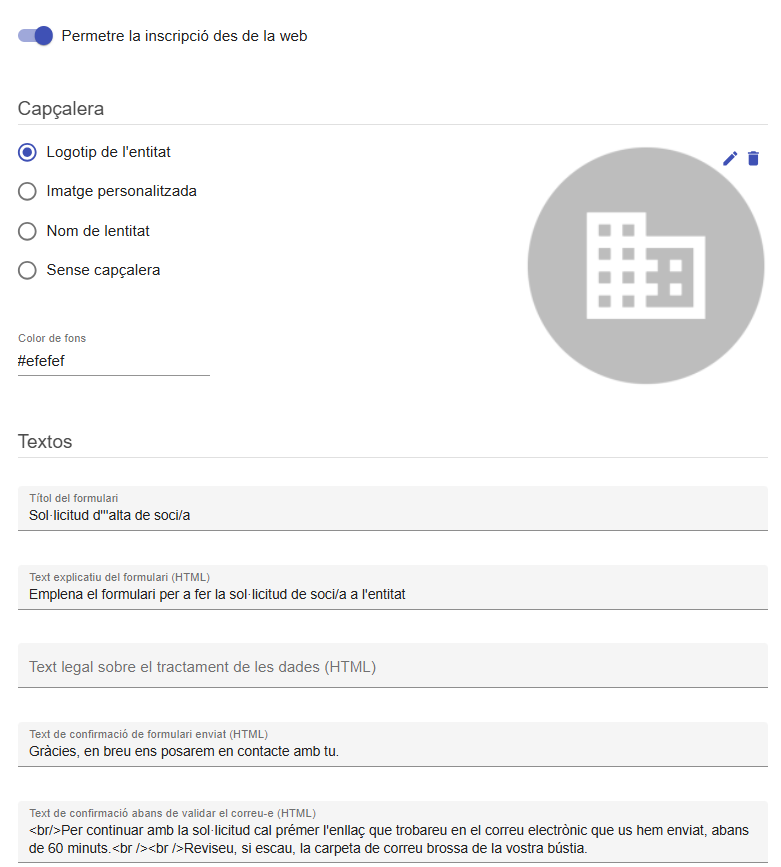Pick Sense capçalera radio option
The image size is (781, 867).
(27, 270)
